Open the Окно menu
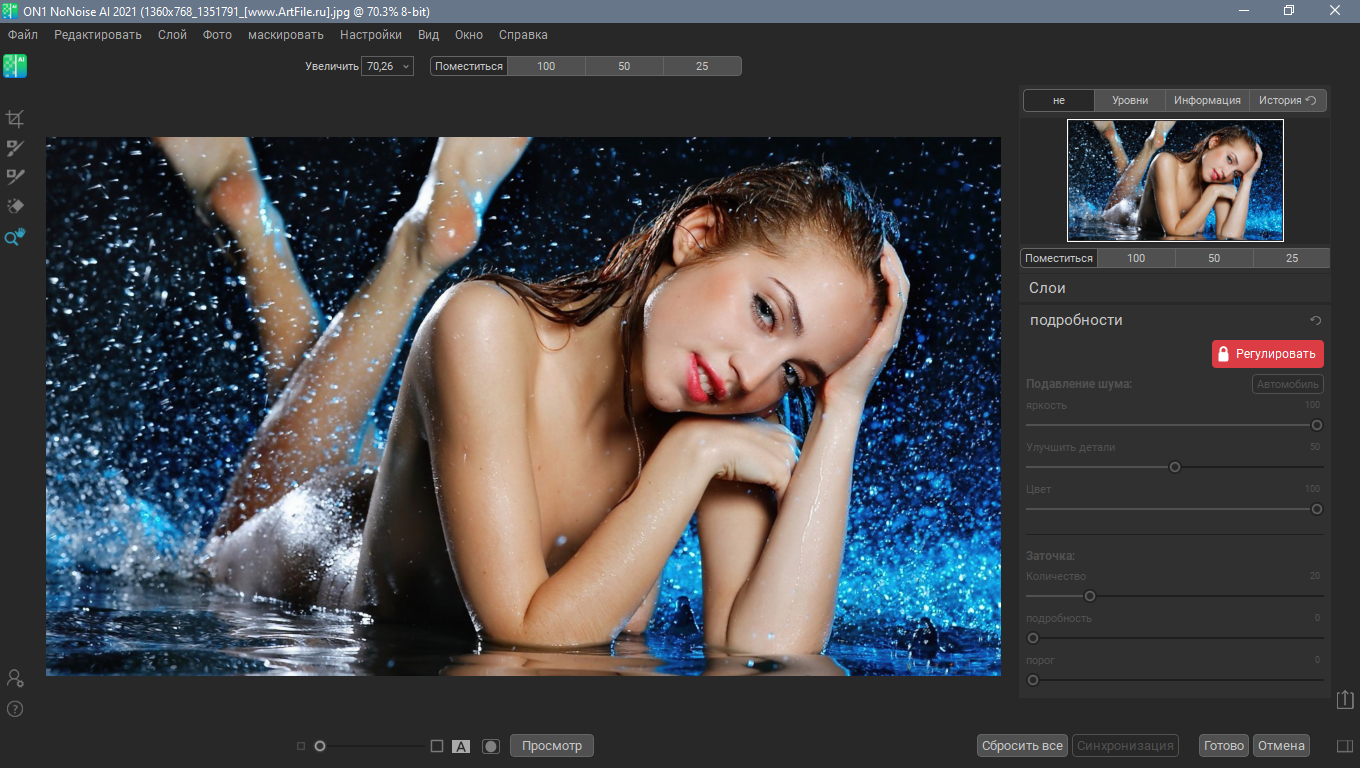Screen dimensions: 1360x768 coord(469,35)
